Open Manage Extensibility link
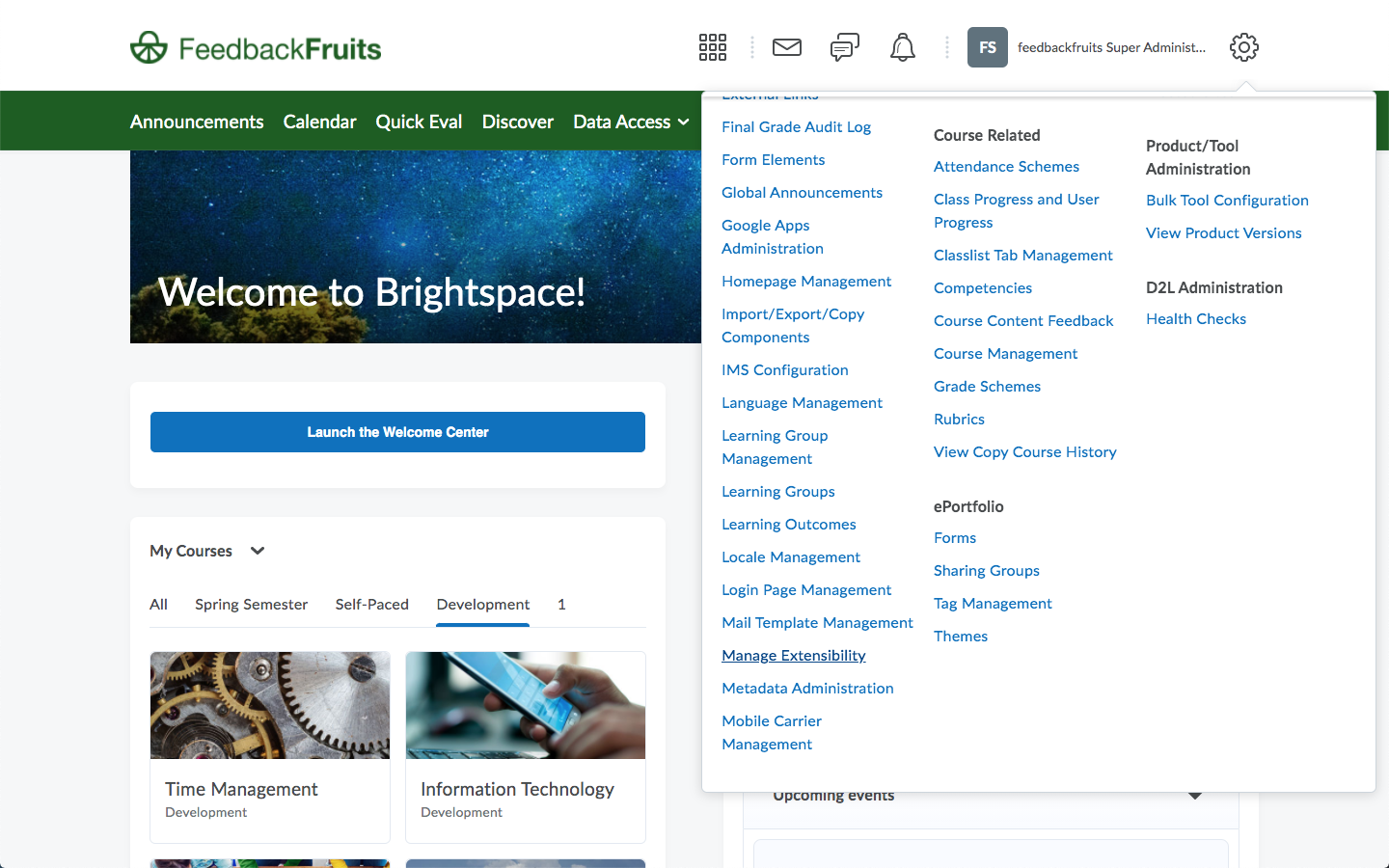Viewport: 1389px width, 868px height. (794, 655)
